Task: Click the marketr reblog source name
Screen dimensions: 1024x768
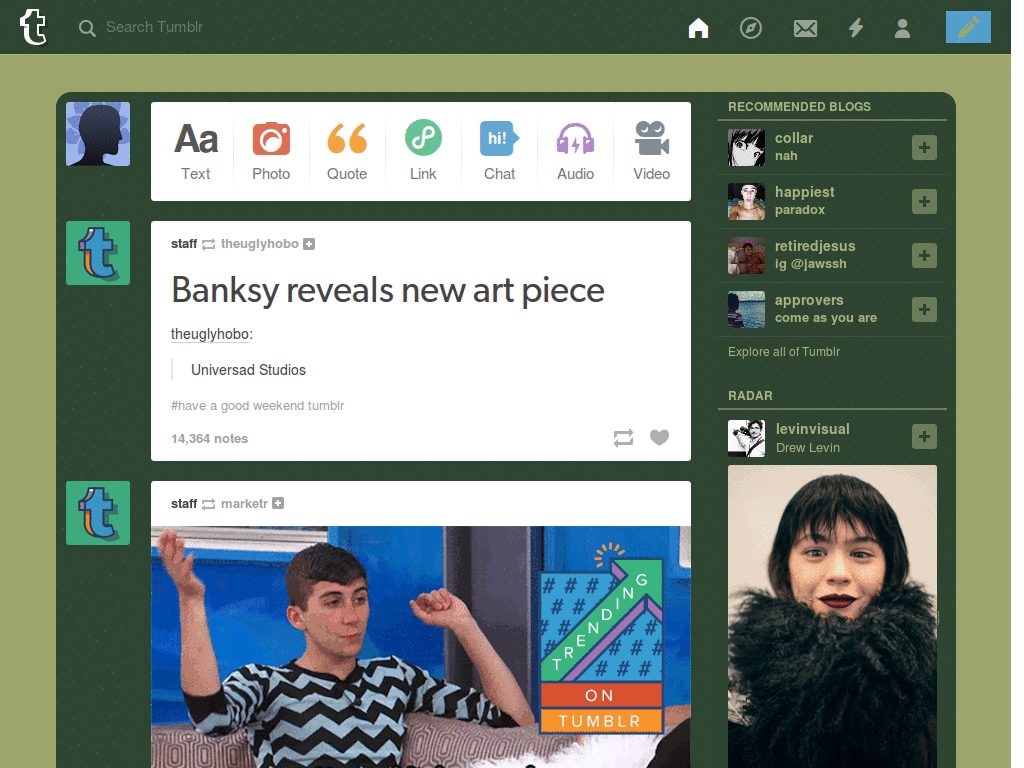Action: point(244,504)
